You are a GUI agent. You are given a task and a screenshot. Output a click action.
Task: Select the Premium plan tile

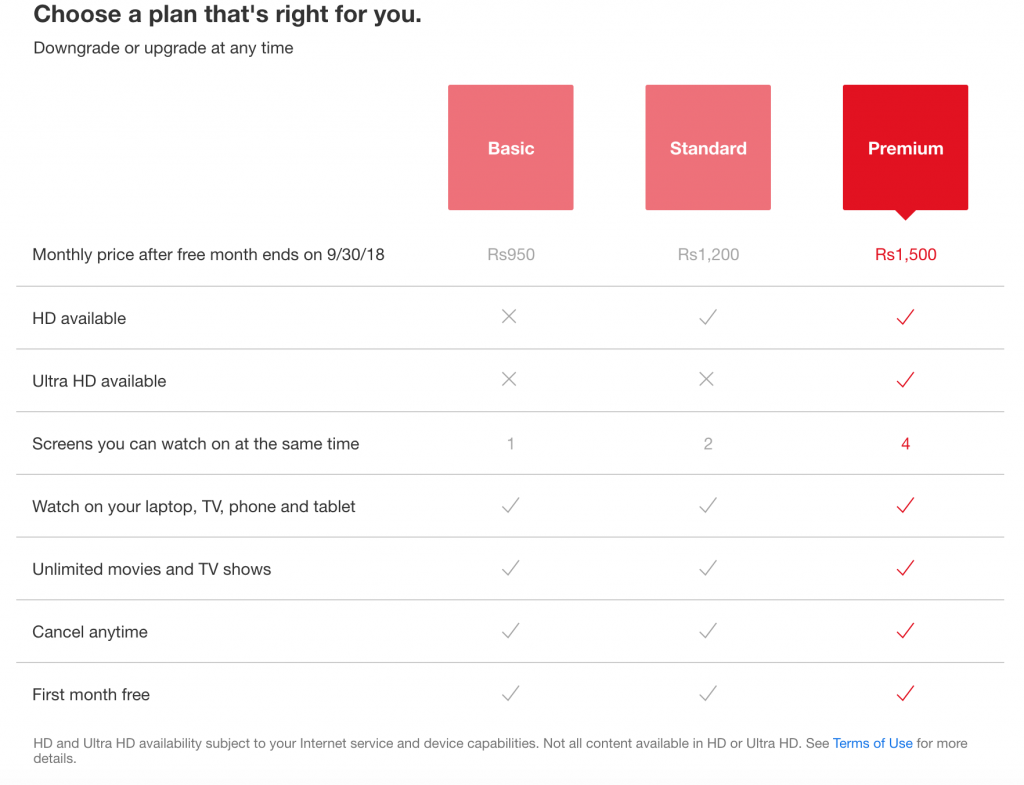tap(905, 148)
